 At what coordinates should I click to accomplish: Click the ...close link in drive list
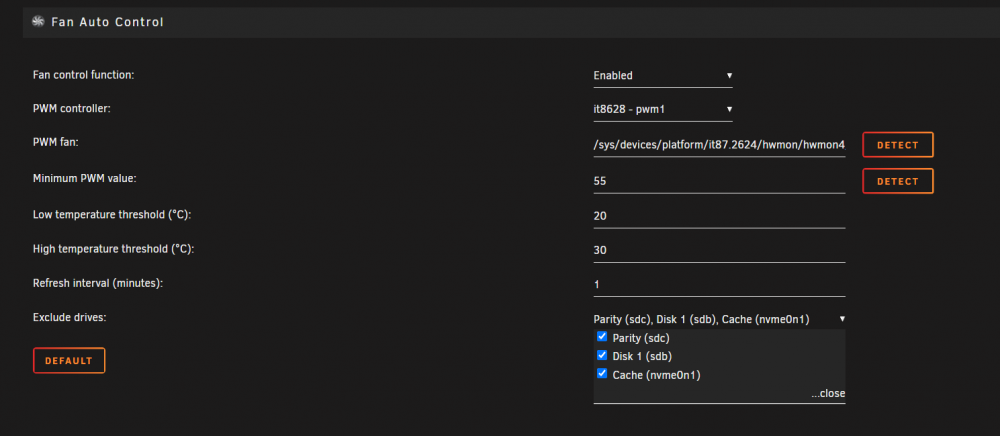(828, 393)
